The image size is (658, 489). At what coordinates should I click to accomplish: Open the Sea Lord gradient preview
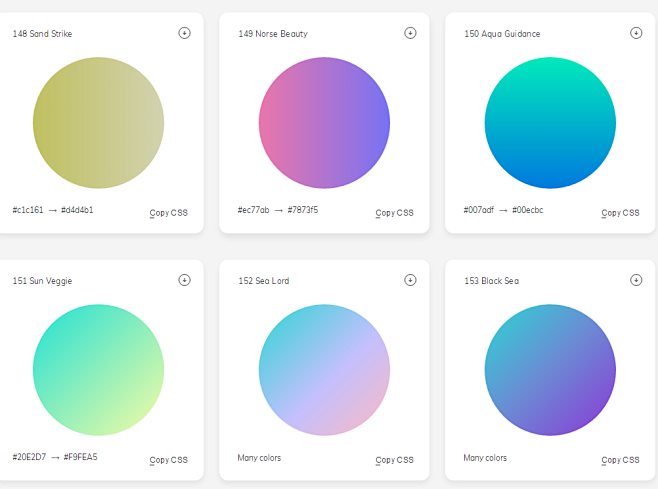coord(324,370)
